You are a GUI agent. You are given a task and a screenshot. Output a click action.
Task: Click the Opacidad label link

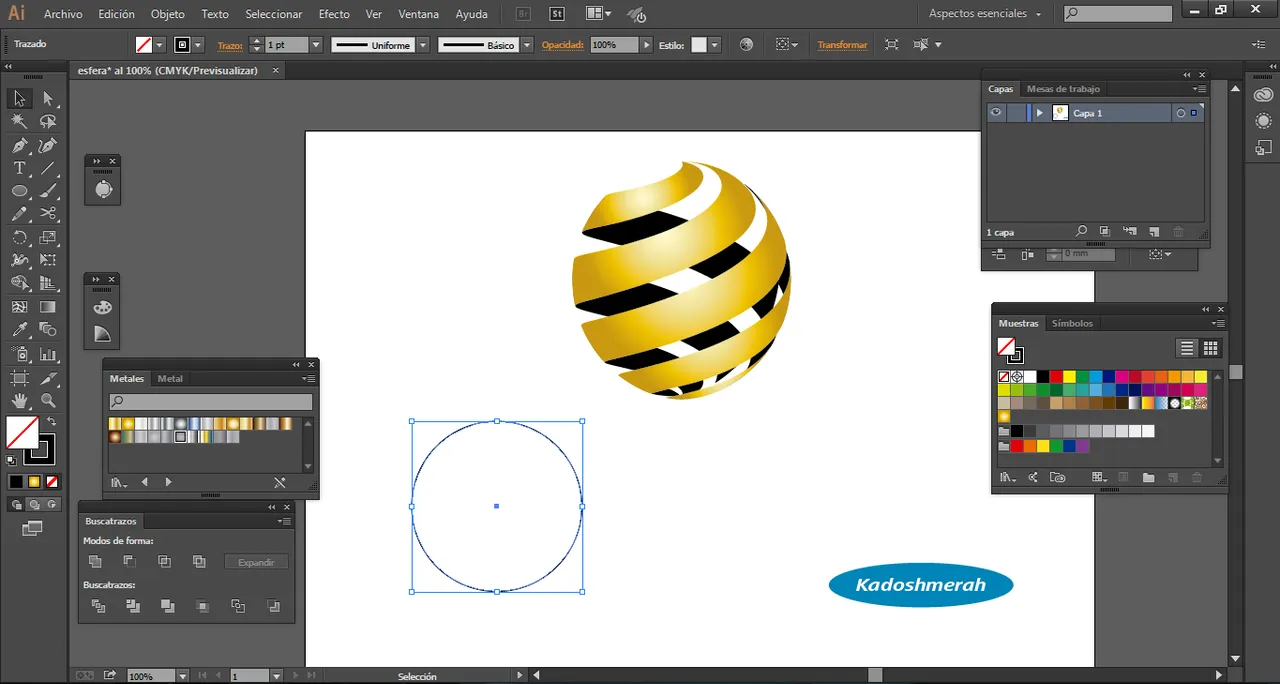[563, 45]
